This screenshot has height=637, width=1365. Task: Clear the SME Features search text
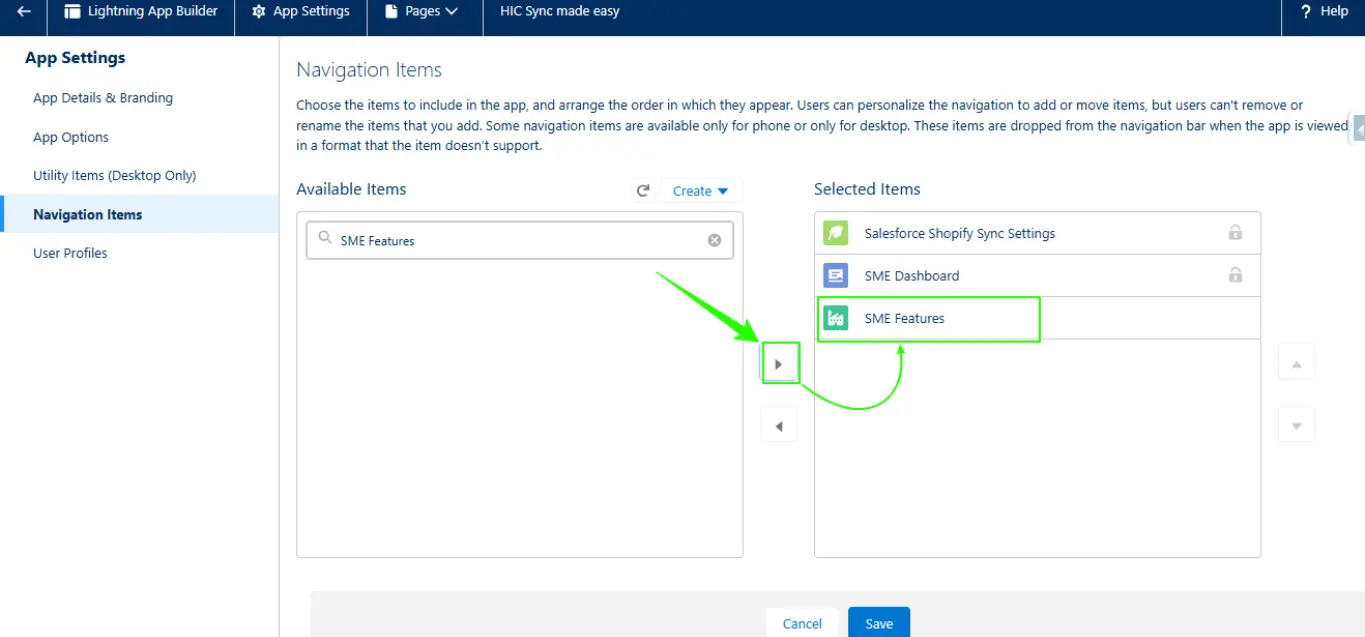pos(714,240)
